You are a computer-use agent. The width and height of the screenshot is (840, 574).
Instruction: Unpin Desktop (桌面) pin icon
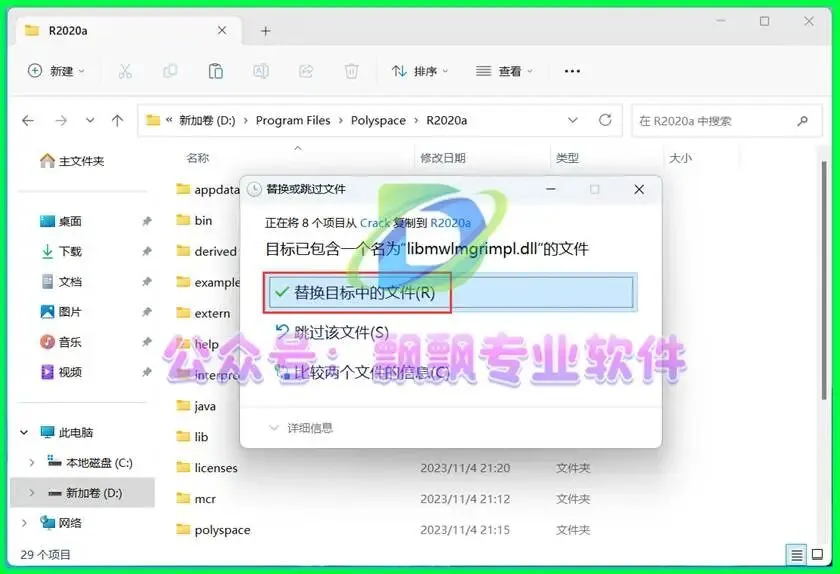(146, 221)
